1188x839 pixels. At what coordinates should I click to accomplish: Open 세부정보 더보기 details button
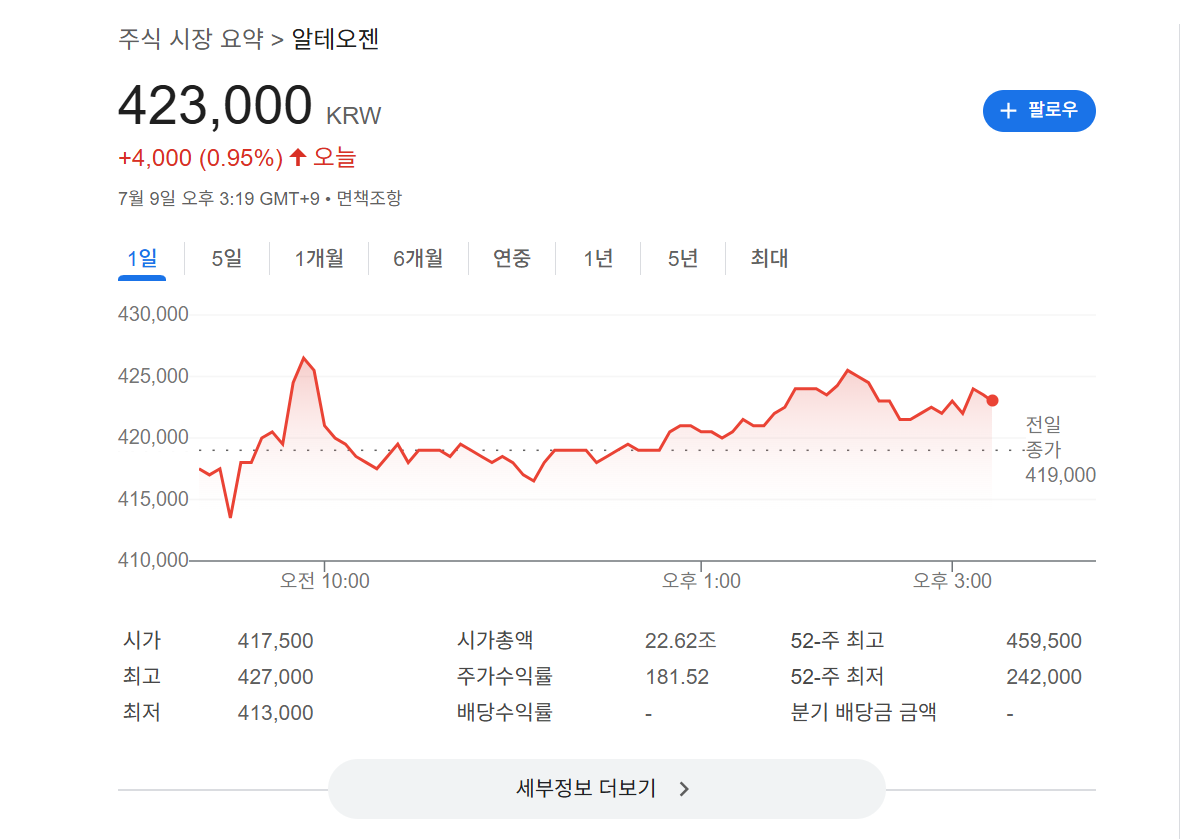tap(606, 788)
